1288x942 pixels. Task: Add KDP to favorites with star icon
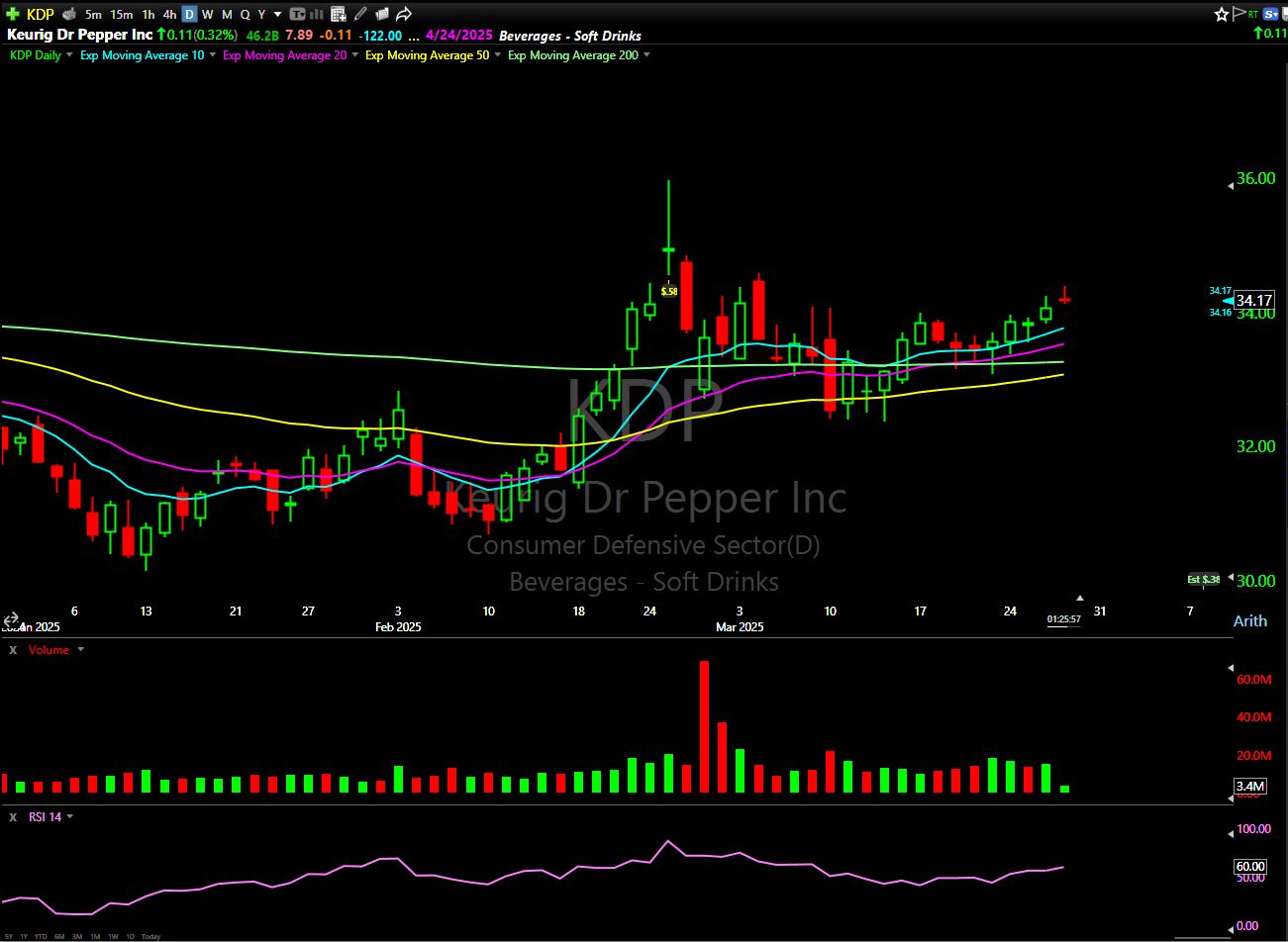[x=1222, y=14]
